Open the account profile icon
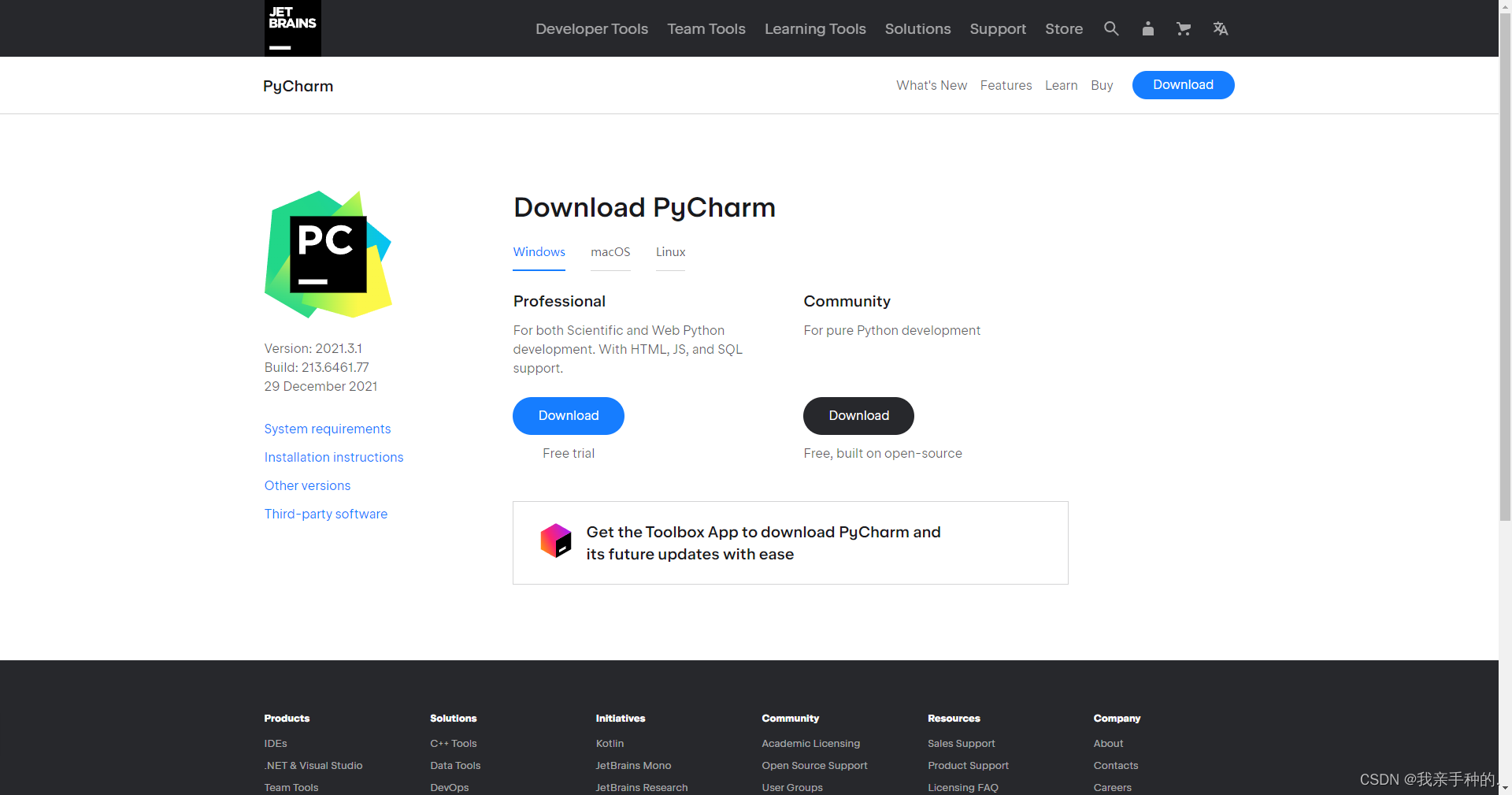The image size is (1512, 795). (1148, 28)
